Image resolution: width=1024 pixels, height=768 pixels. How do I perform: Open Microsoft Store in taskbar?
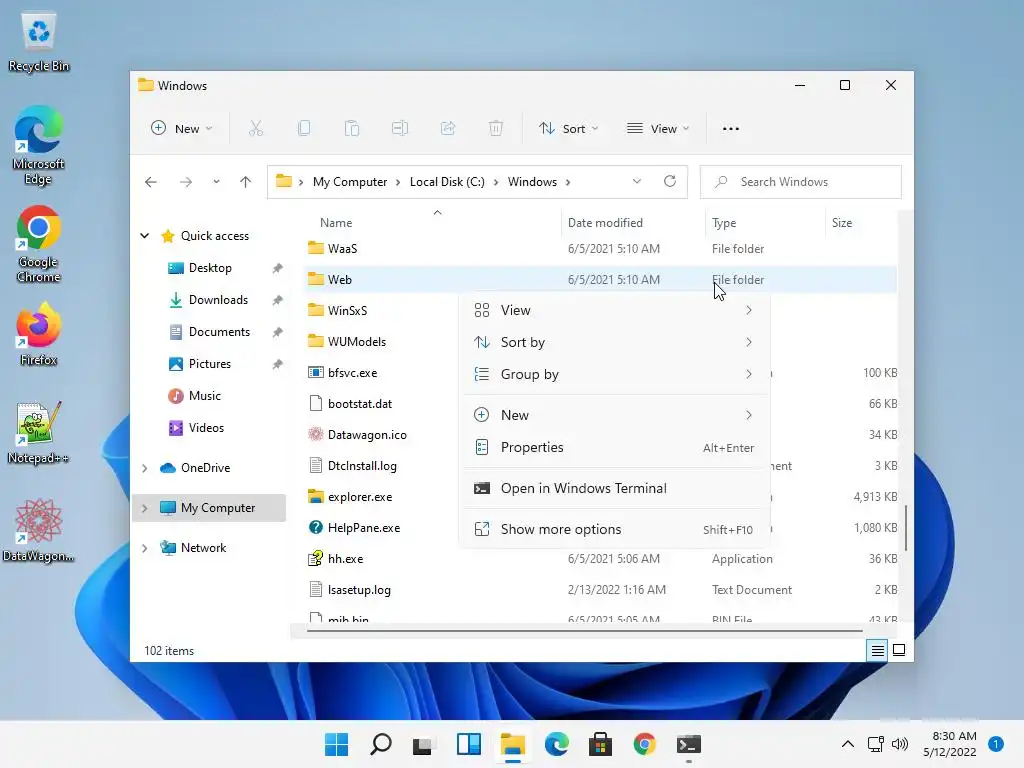(600, 744)
